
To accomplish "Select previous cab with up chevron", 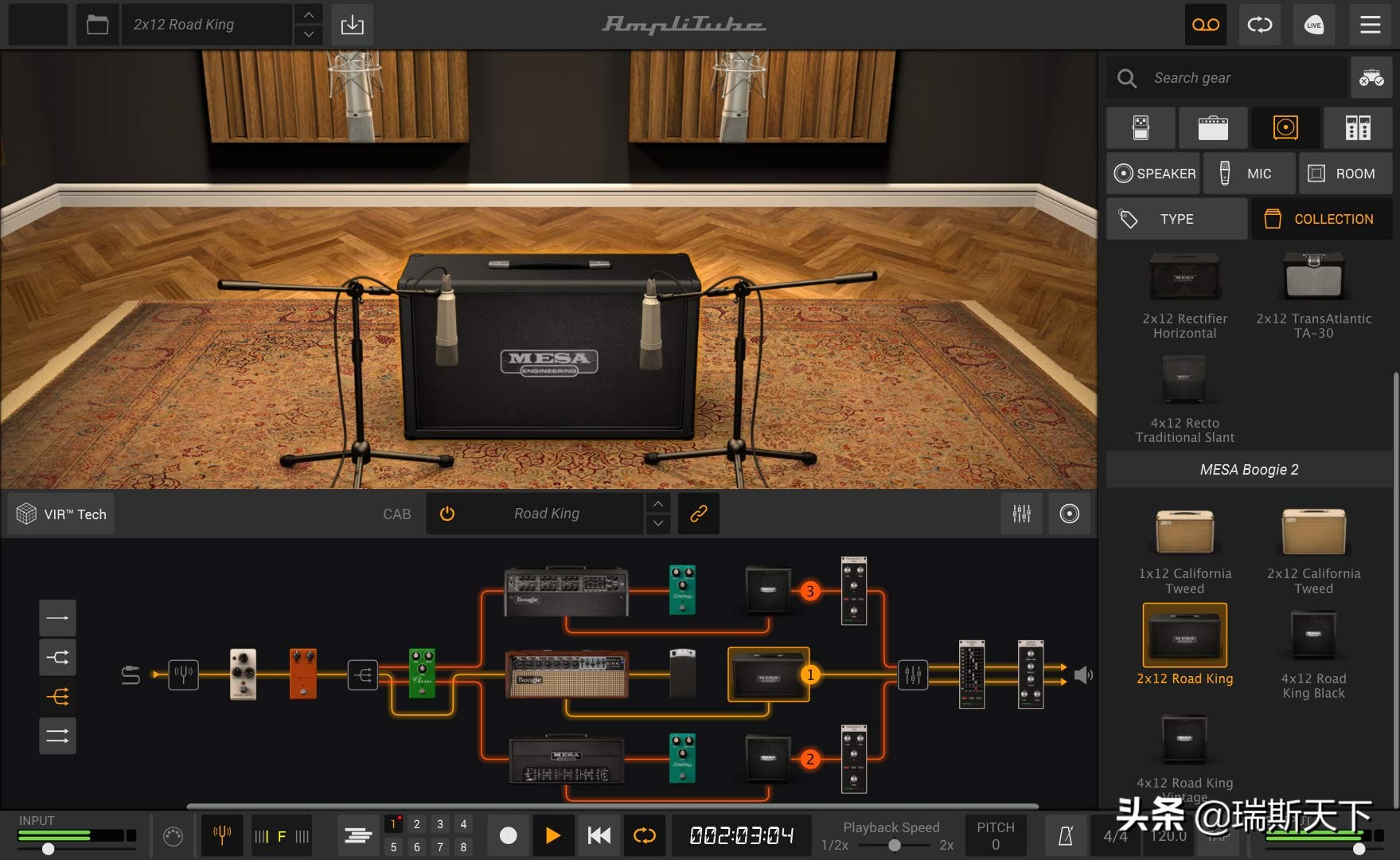I will 657,504.
